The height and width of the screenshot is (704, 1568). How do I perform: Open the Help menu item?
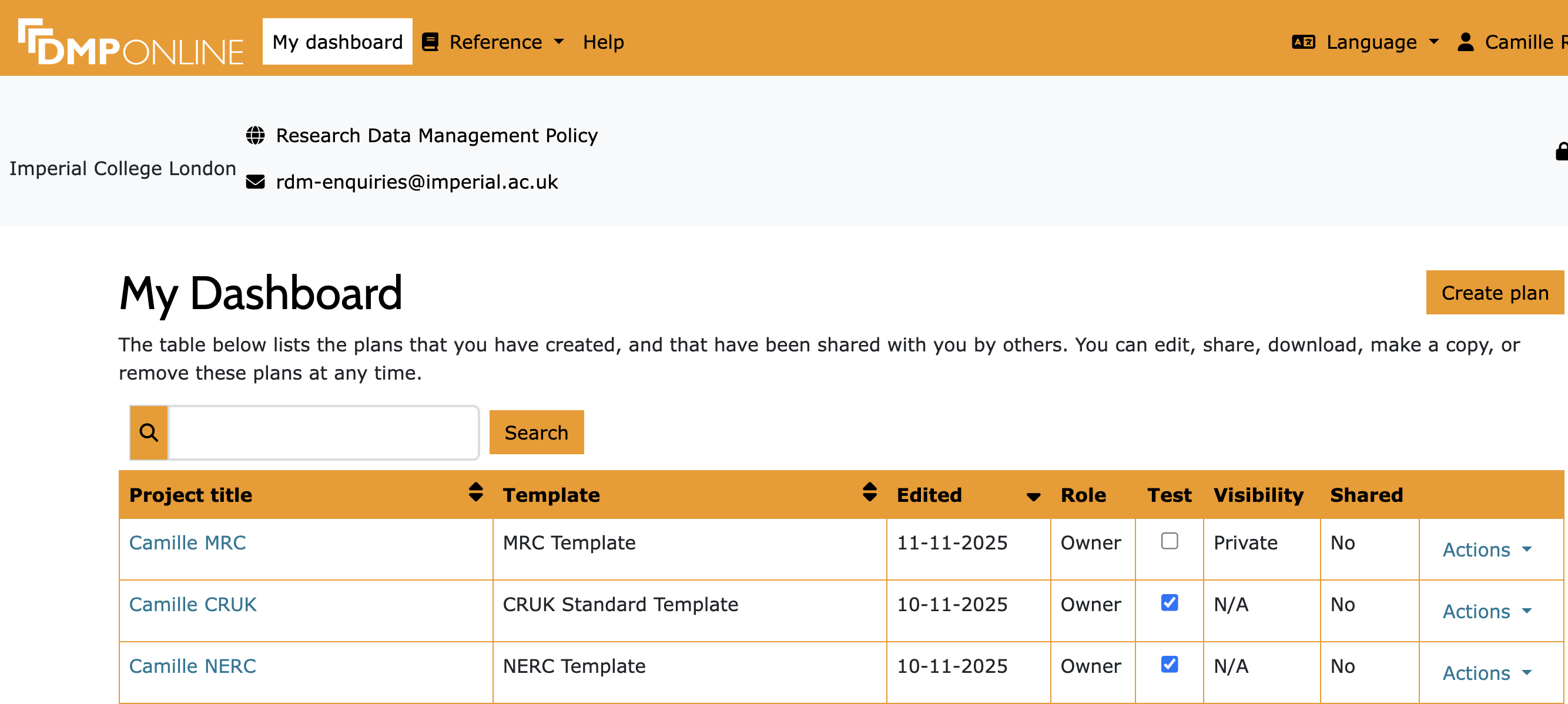[x=602, y=42]
